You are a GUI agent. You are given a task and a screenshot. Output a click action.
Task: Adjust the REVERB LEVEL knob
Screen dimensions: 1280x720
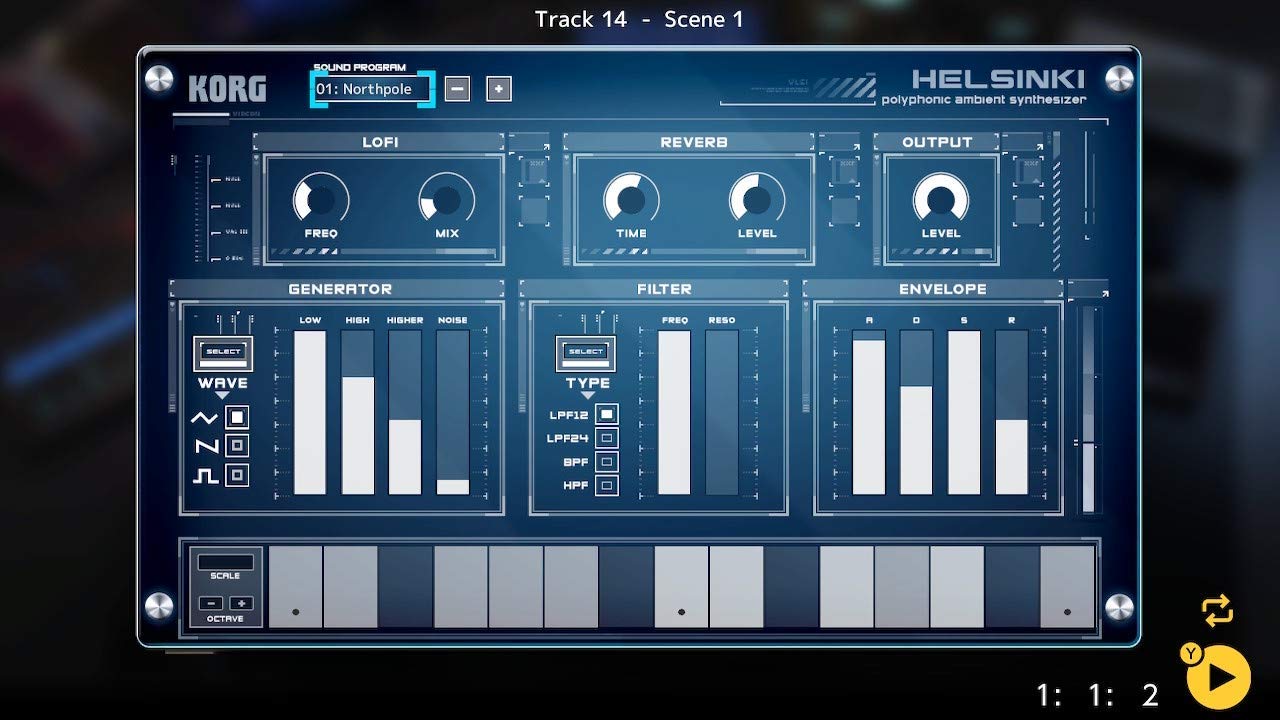[x=757, y=199]
